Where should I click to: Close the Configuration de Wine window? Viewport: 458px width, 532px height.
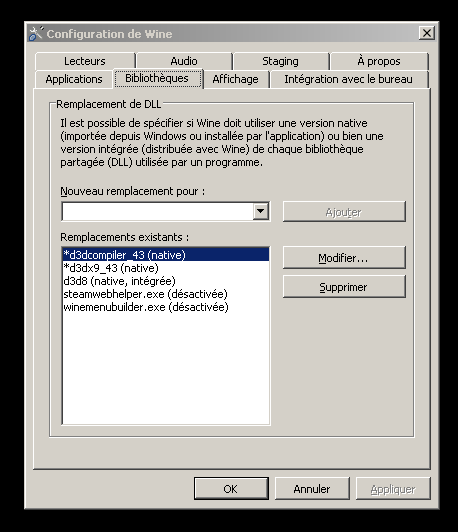[x=426, y=33]
